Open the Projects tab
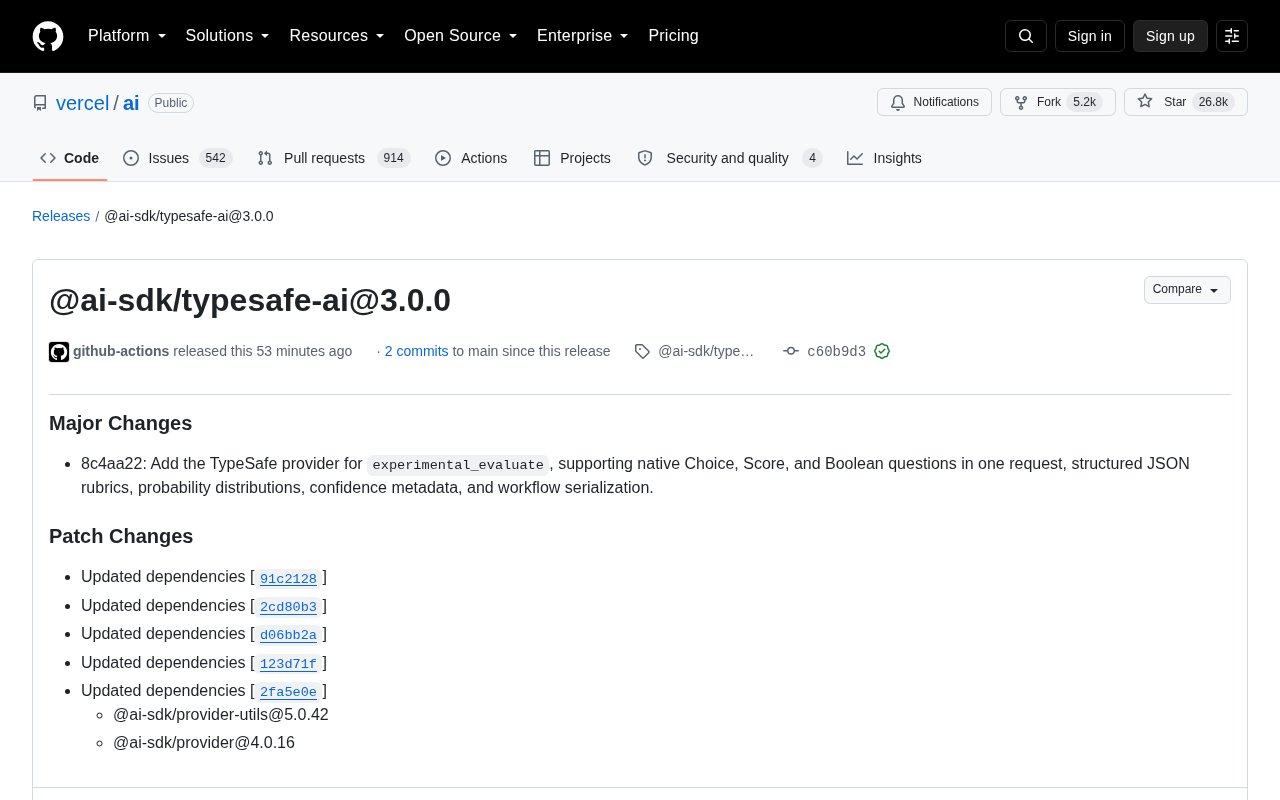The height and width of the screenshot is (800, 1280). pos(572,158)
